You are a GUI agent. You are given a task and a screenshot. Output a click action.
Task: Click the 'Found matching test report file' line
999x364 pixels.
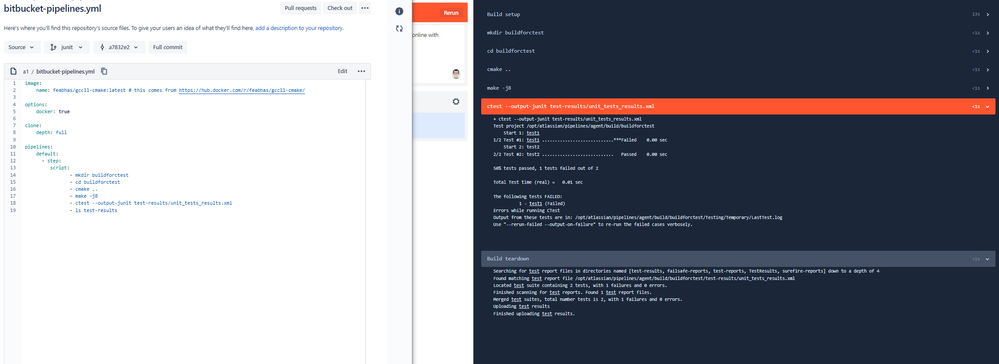pos(644,279)
